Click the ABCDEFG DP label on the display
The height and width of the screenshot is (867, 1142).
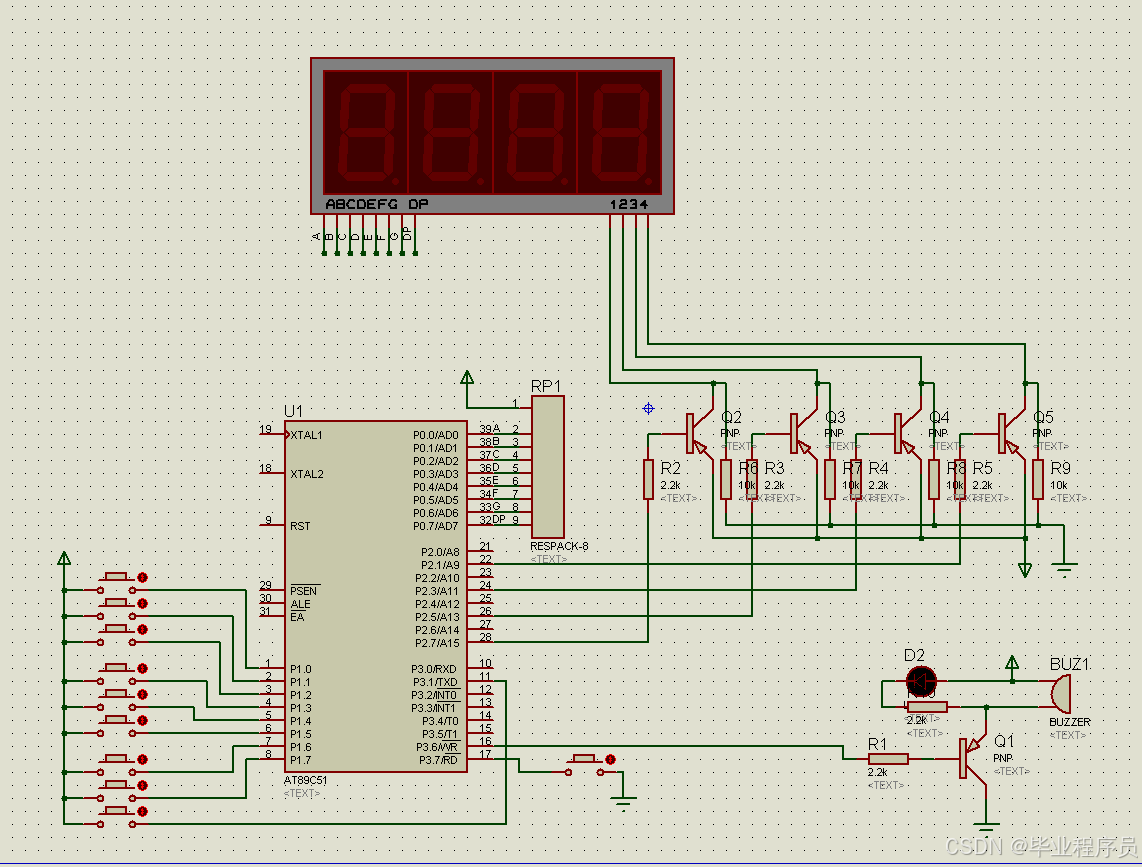377,204
